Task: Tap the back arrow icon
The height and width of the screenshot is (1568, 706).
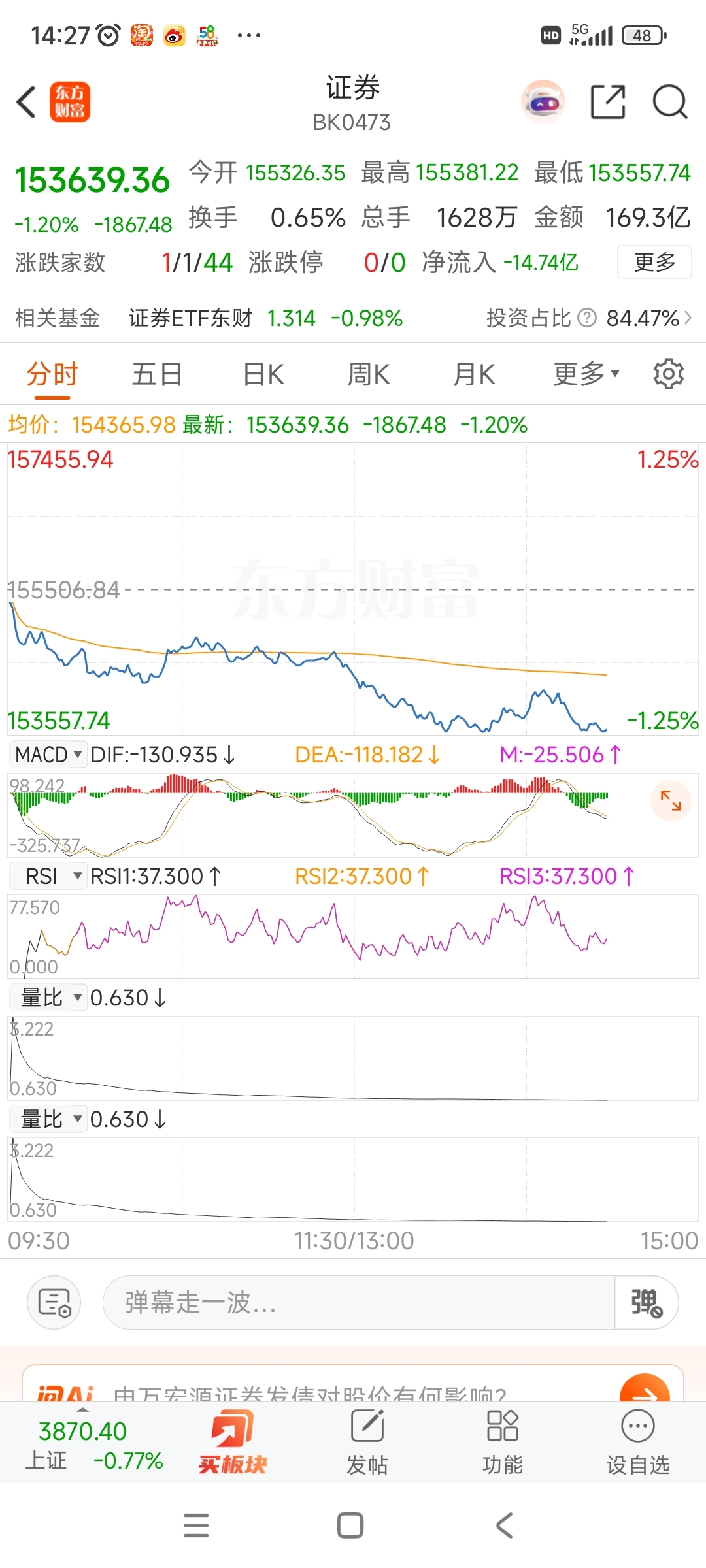Action: 27,103
